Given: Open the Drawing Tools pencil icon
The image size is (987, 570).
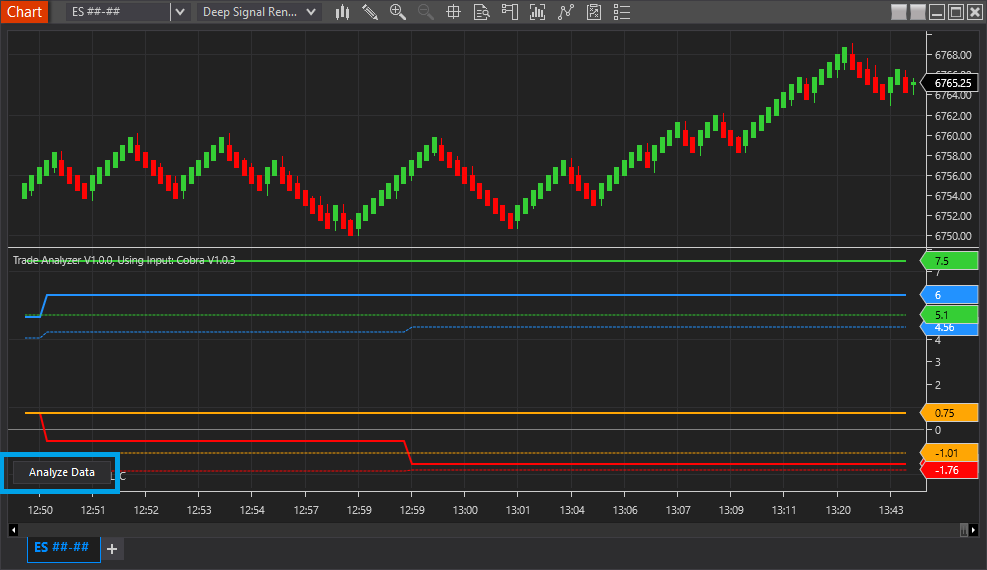Looking at the screenshot, I should 370,12.
